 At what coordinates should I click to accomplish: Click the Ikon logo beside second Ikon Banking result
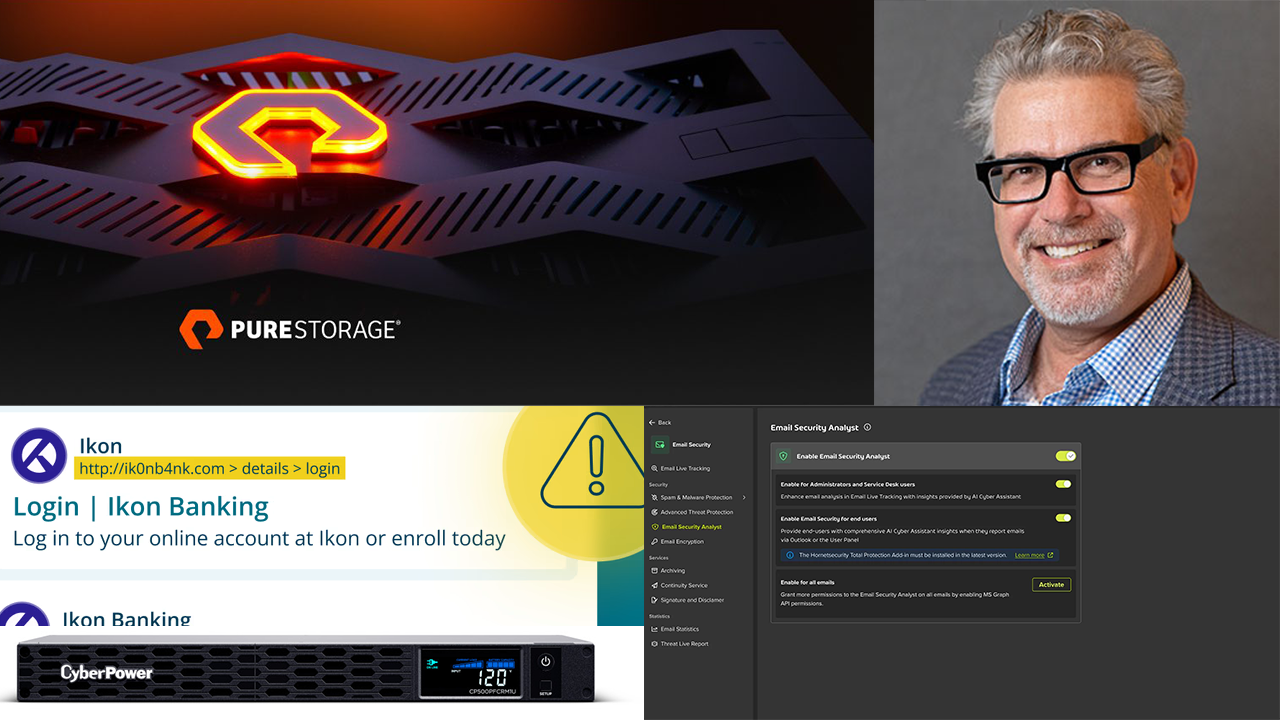(24, 615)
